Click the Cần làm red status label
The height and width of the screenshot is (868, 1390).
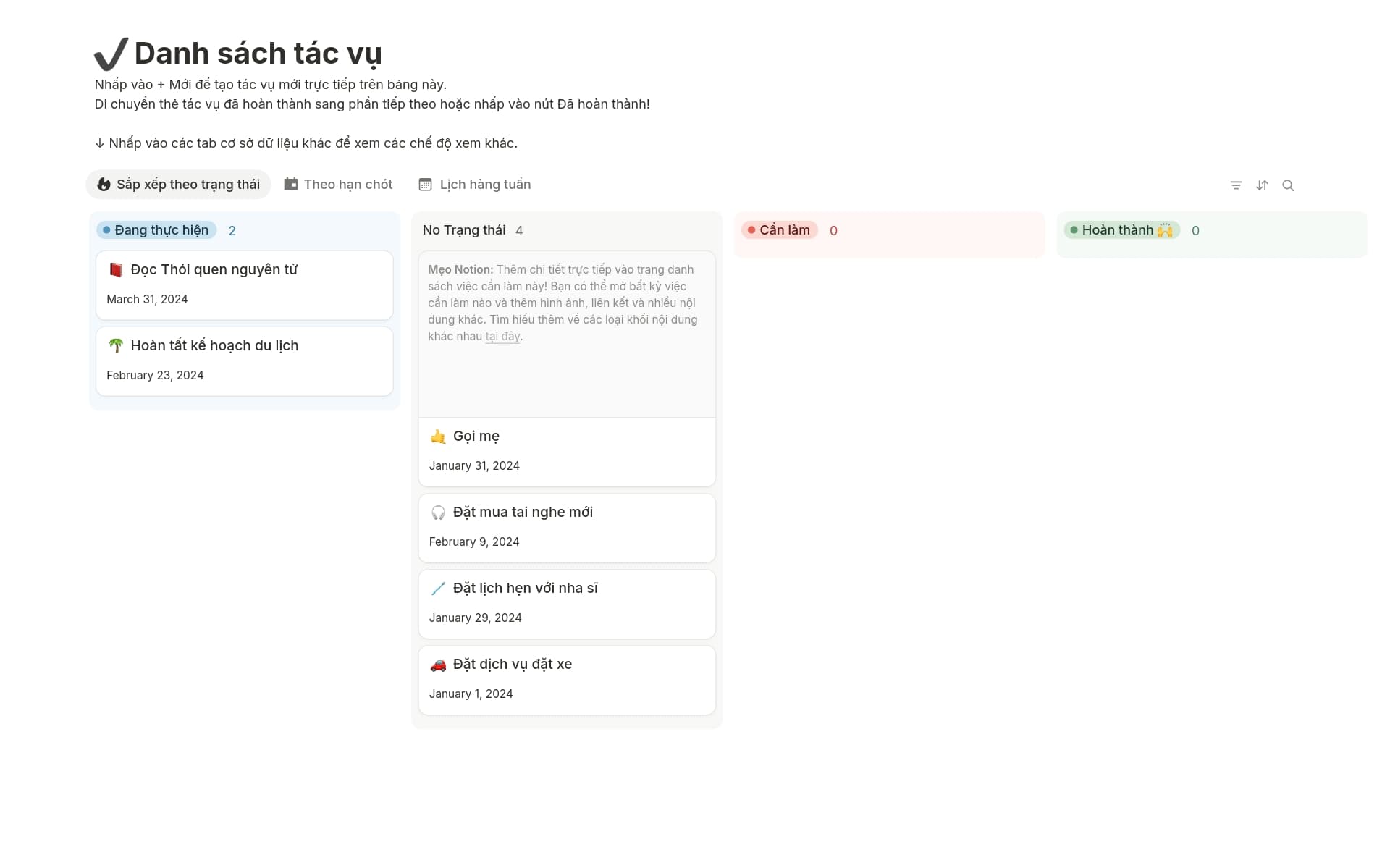click(780, 230)
